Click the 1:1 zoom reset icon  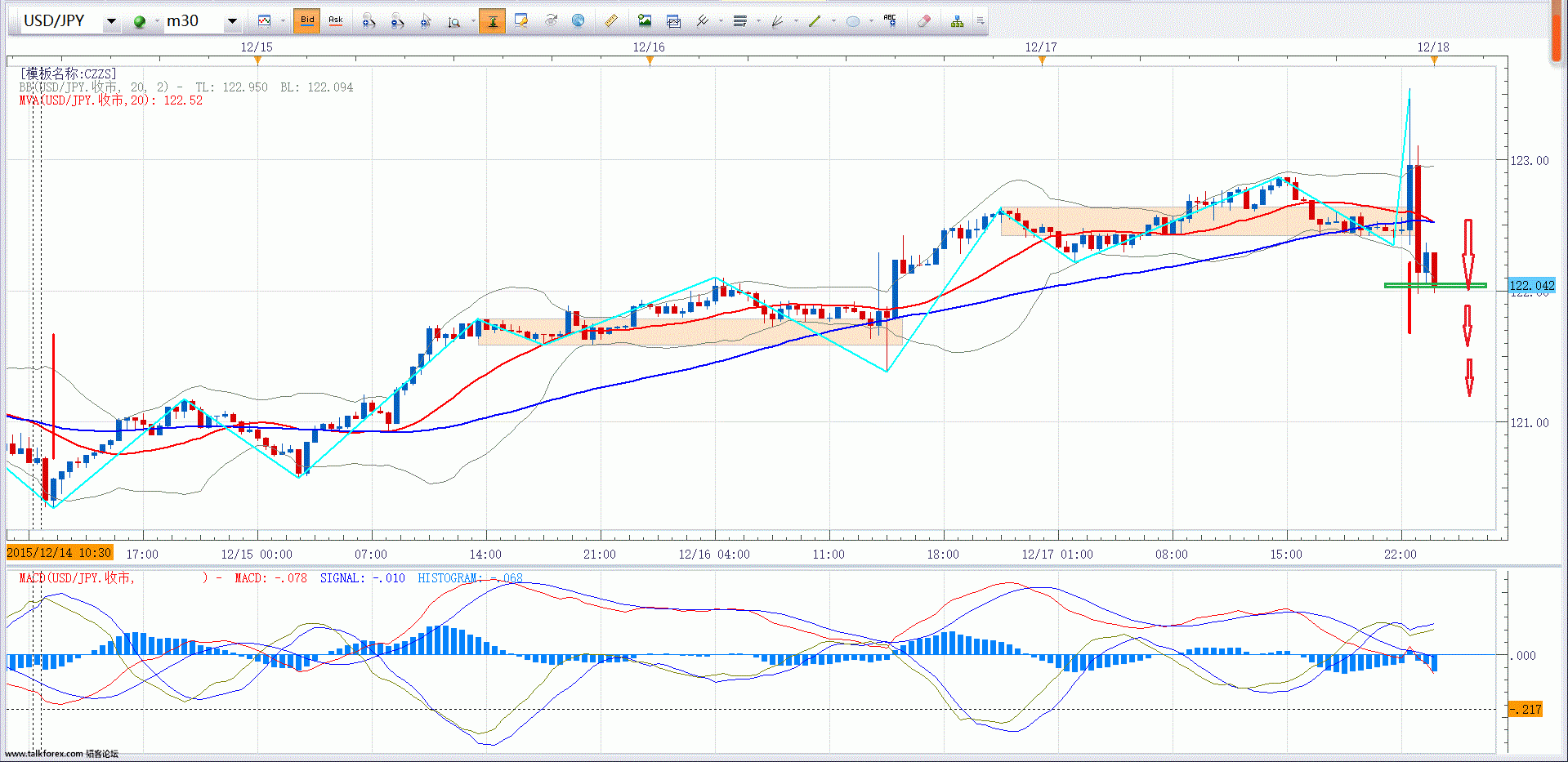pos(454,21)
